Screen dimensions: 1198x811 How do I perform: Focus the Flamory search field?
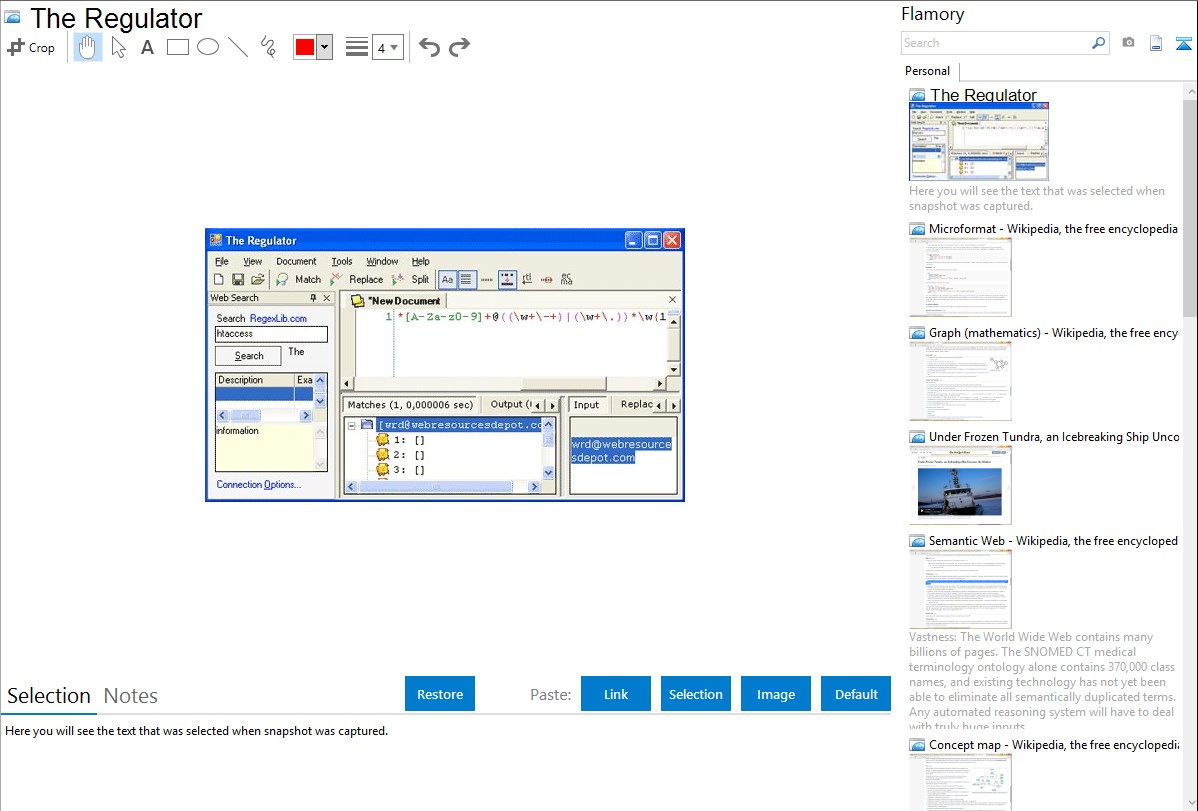[996, 43]
